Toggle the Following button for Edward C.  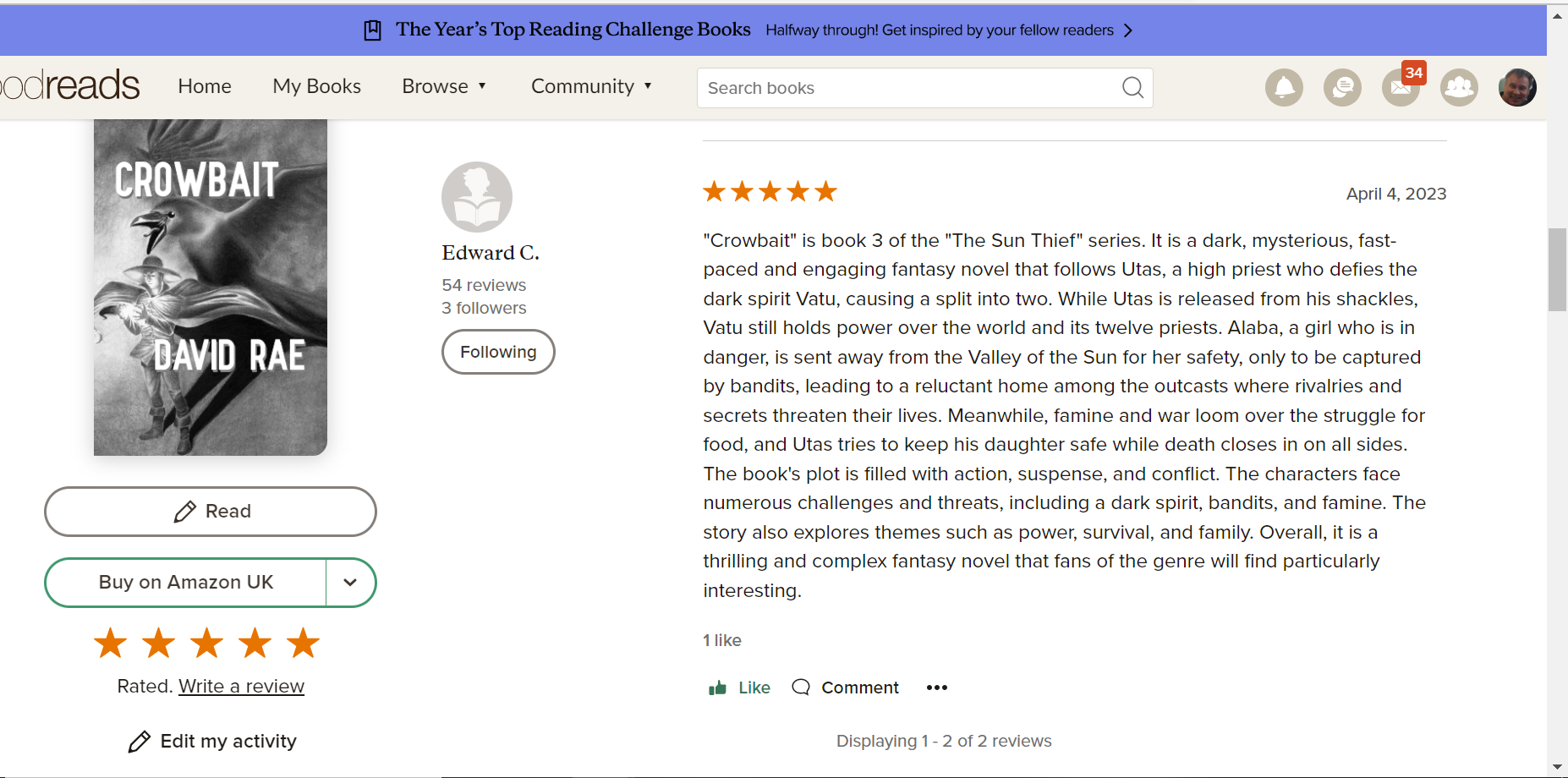tap(498, 352)
